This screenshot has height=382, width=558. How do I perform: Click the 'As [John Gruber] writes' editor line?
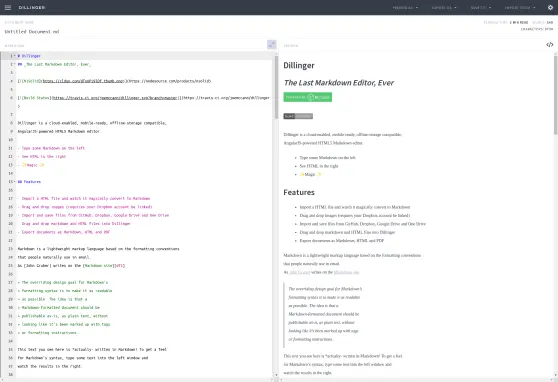(71, 266)
